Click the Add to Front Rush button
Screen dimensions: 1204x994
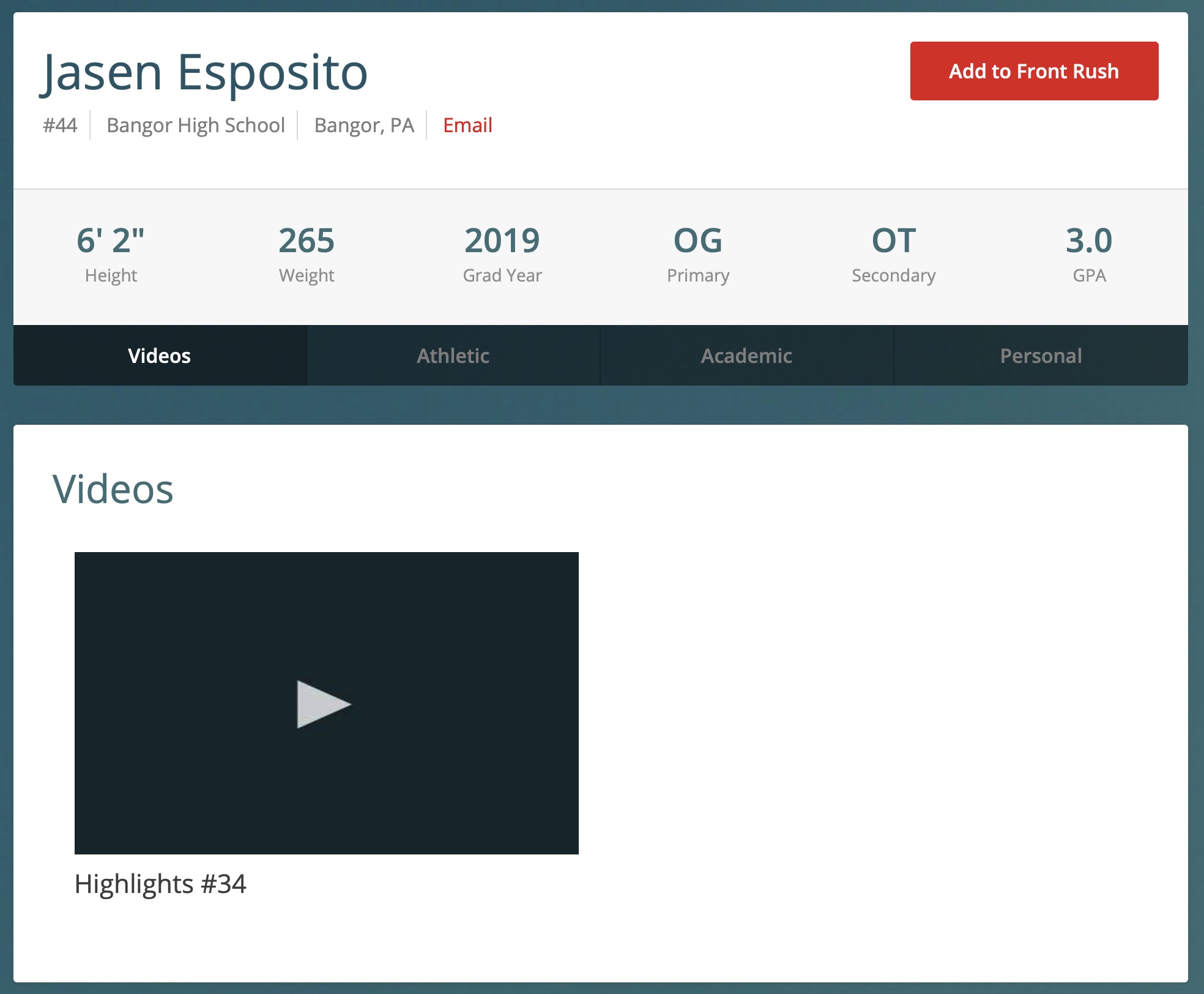(x=1034, y=71)
